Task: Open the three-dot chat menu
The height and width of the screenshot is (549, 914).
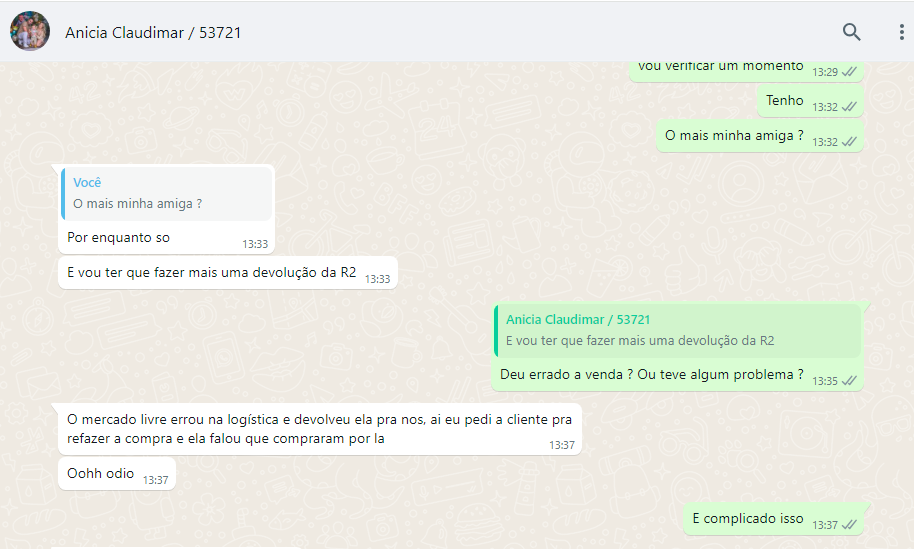Action: pos(901,32)
